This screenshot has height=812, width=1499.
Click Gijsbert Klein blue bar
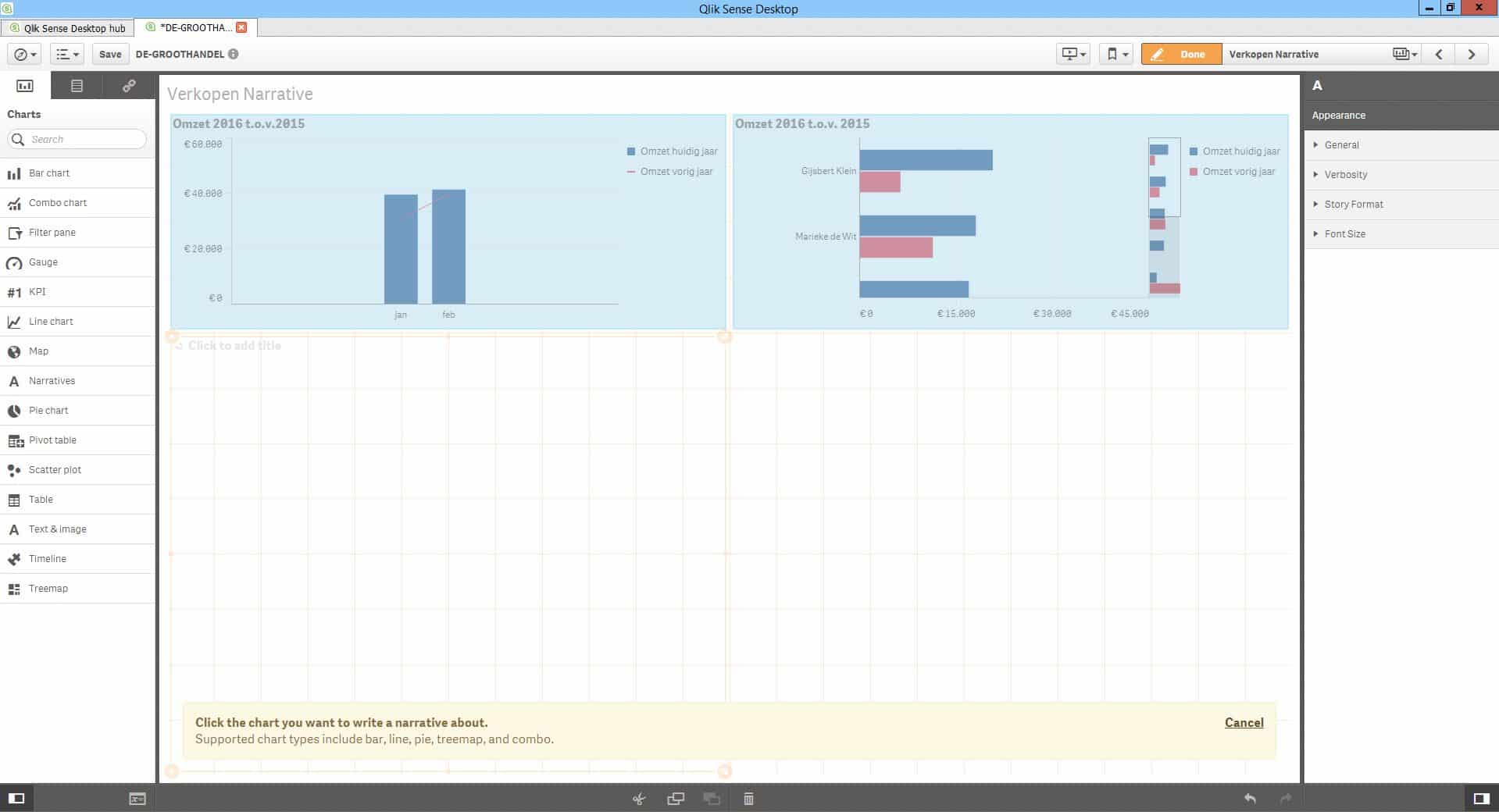pos(926,160)
